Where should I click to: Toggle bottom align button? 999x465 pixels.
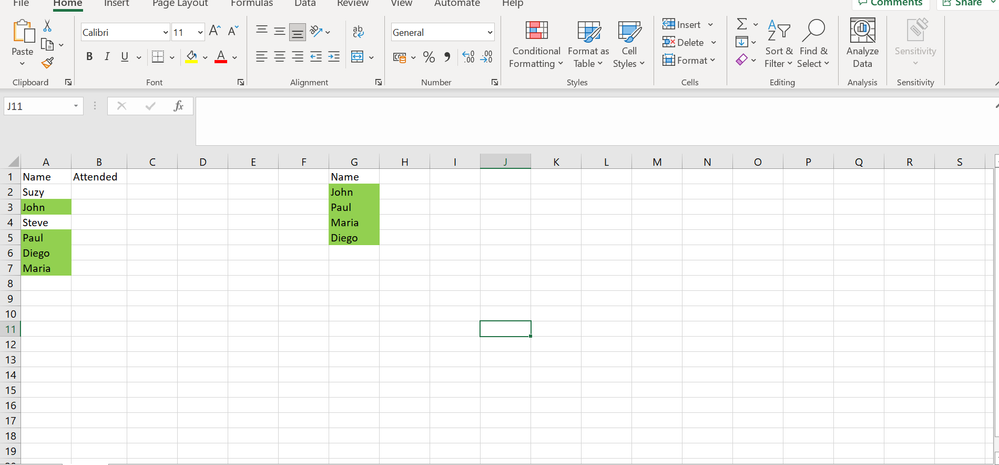297,31
